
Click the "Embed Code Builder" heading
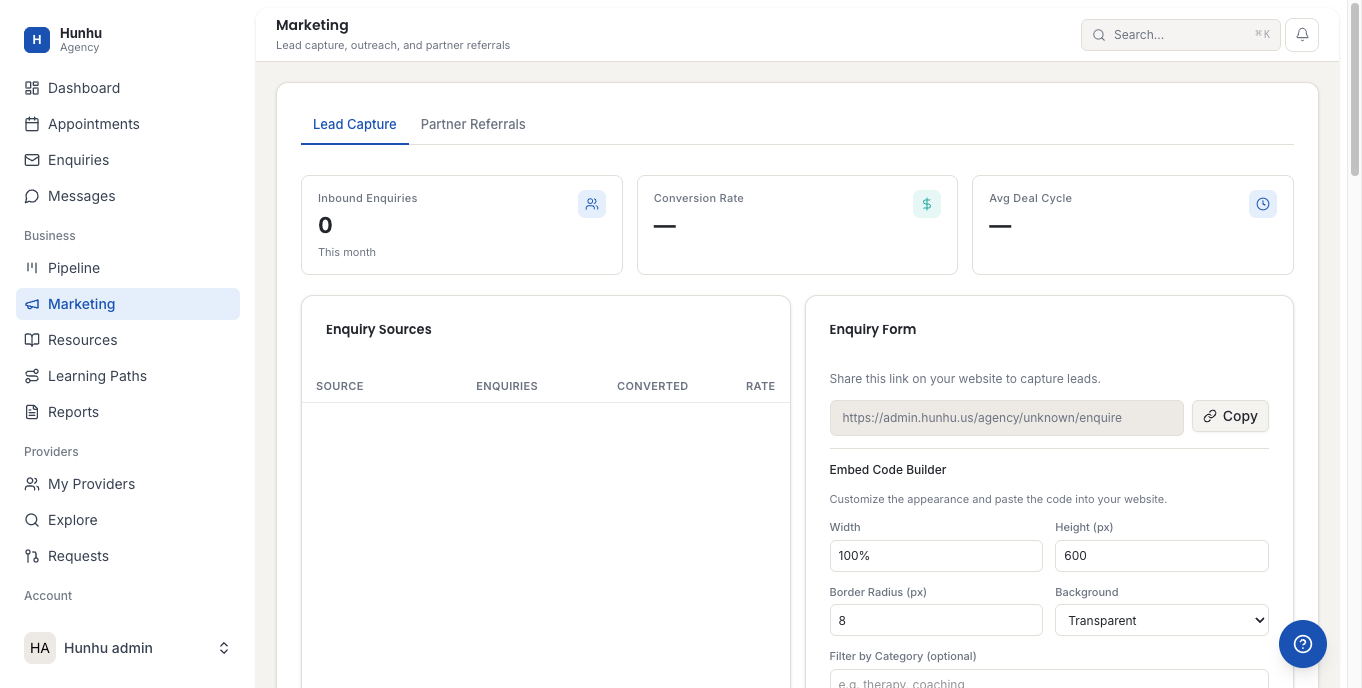click(x=888, y=470)
